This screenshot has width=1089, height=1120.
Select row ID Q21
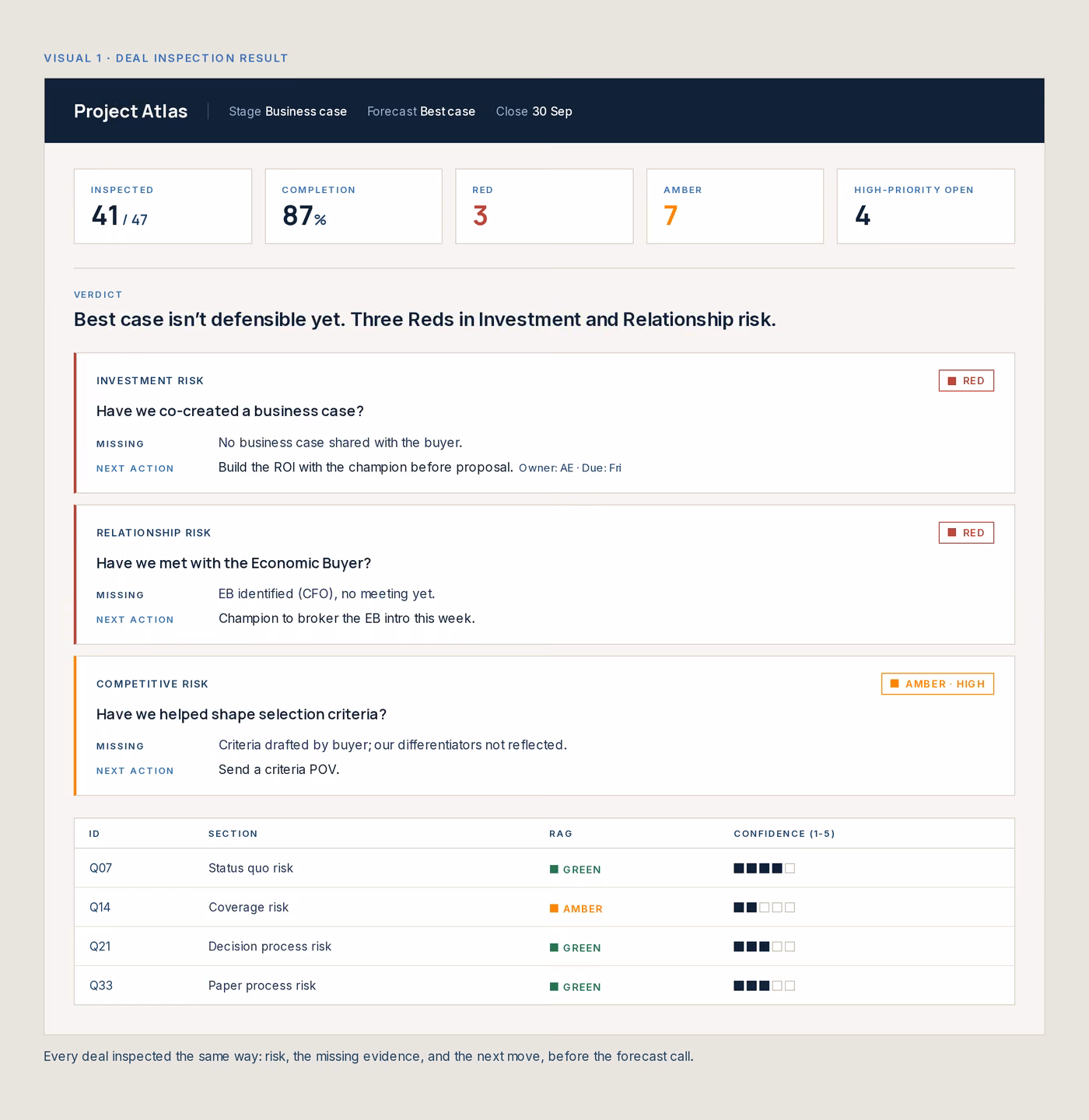click(100, 947)
